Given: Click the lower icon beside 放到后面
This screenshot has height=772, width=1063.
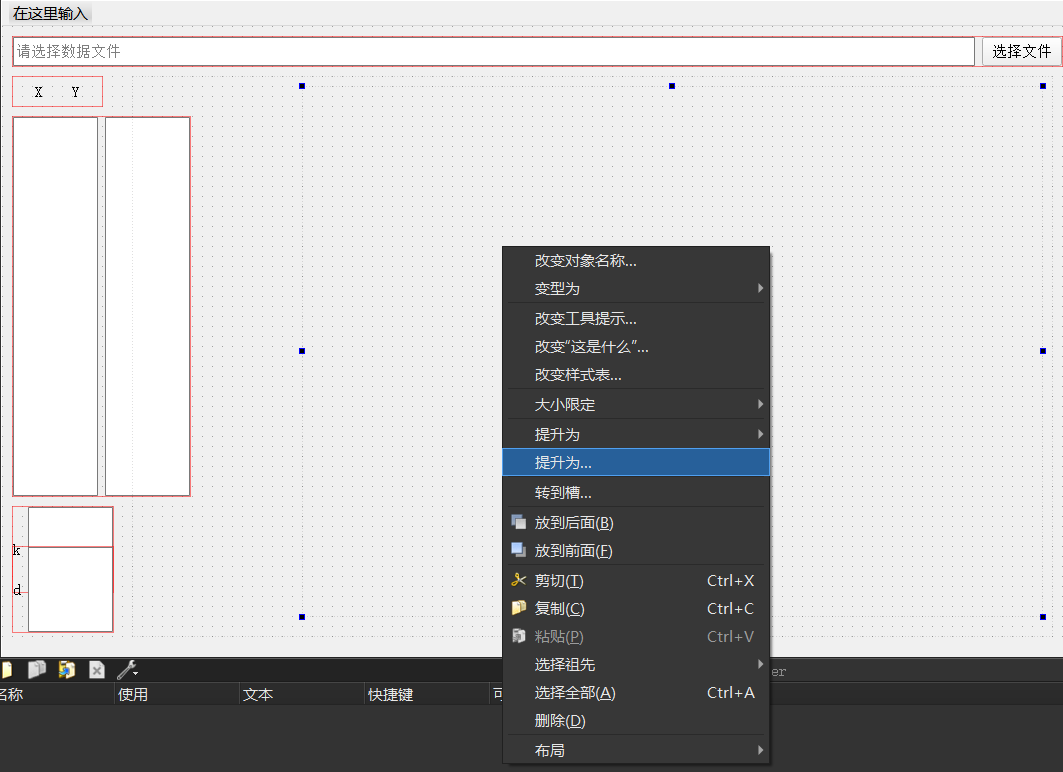Looking at the screenshot, I should (518, 522).
